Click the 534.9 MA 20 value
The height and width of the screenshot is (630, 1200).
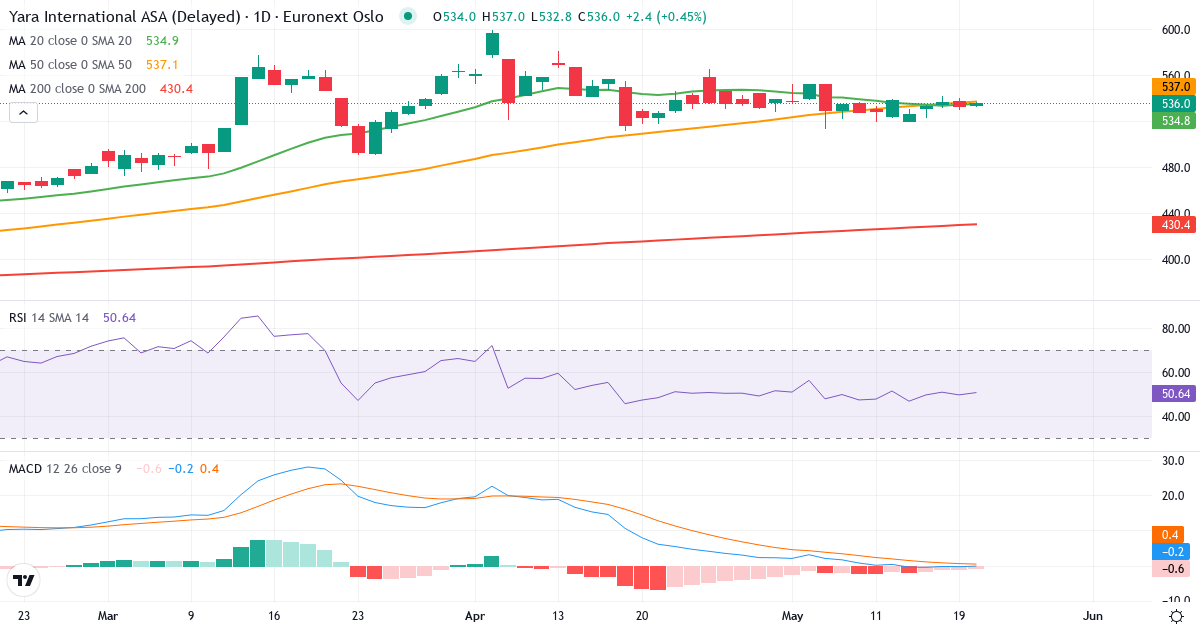coord(162,41)
